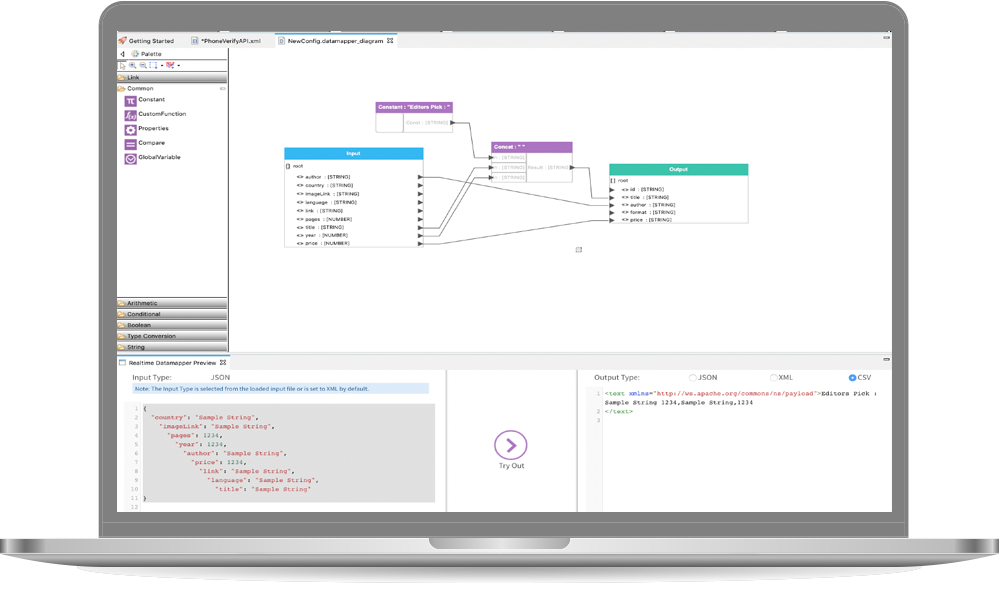1000x594 pixels.
Task: Select Input field 'year : [NUMBER]'
Action: pos(322,235)
